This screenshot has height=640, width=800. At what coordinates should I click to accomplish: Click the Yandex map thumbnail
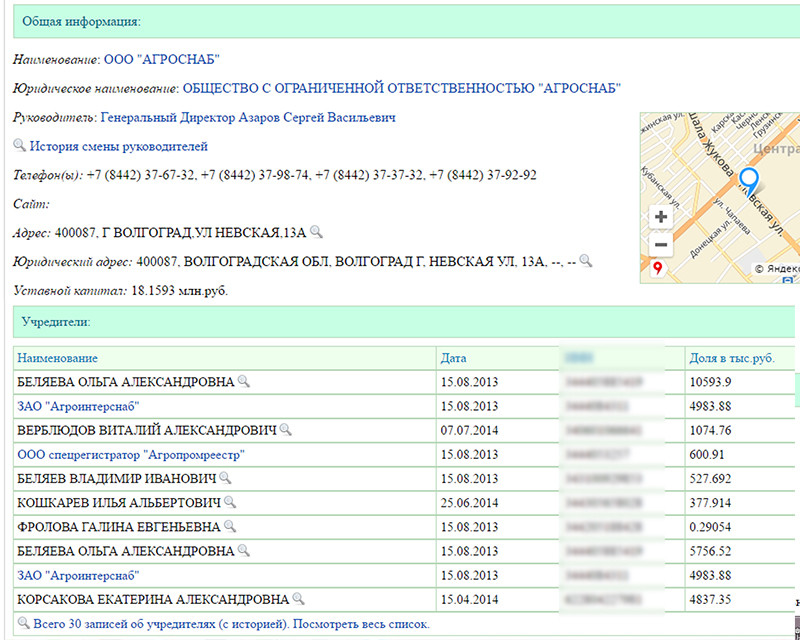tap(719, 198)
